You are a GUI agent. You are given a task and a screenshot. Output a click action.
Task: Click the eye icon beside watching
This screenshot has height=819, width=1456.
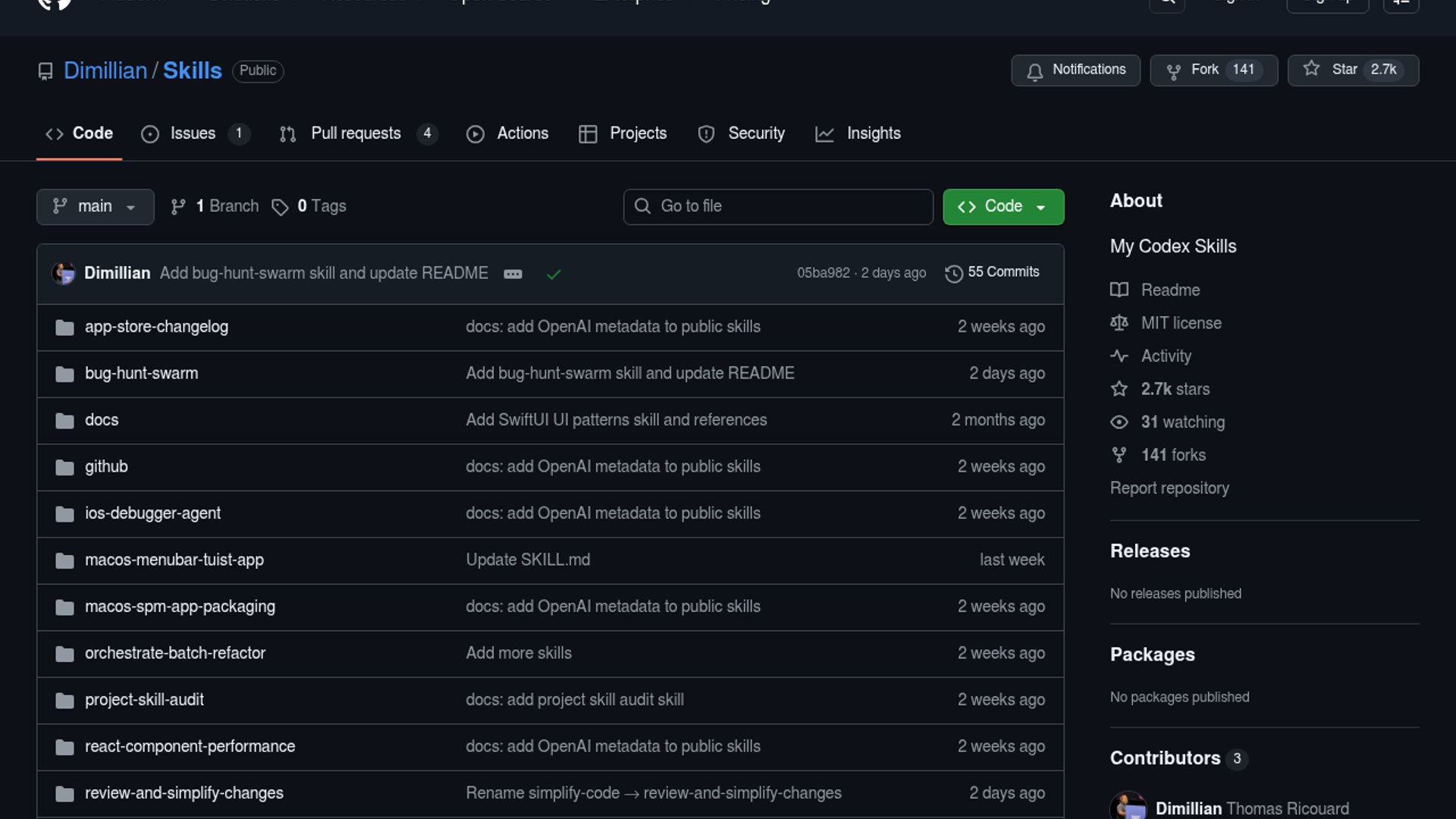[x=1119, y=422]
